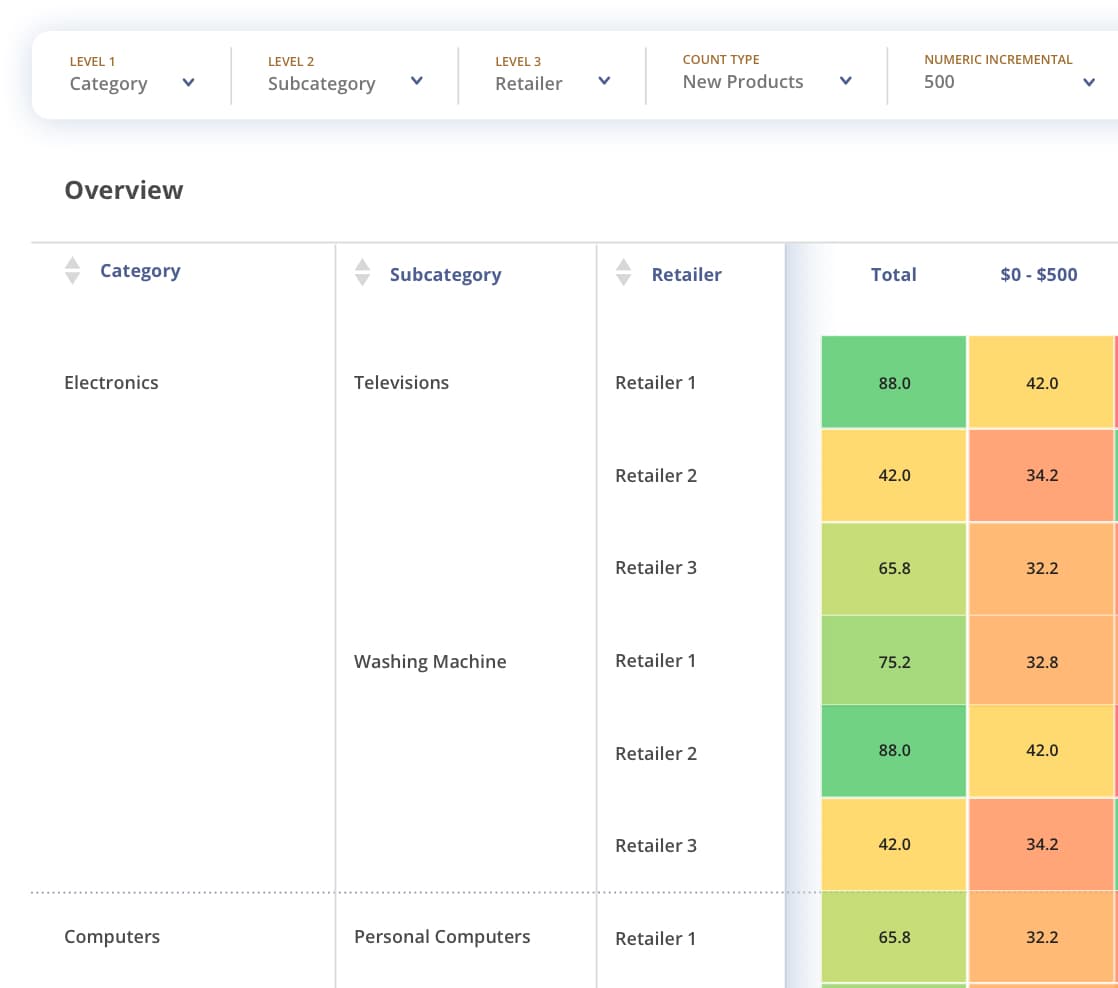Choose the Washing Machine subcategory
The width and height of the screenshot is (1118, 988).
(x=430, y=662)
